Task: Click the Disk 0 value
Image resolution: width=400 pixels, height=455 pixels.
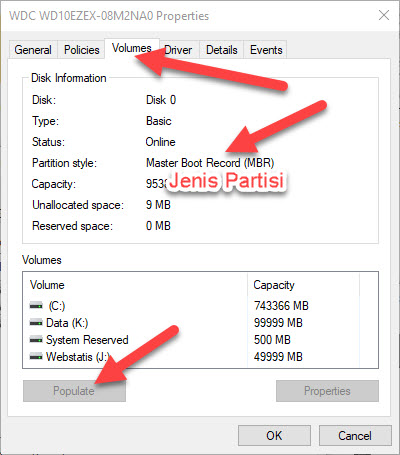Action: [x=161, y=100]
